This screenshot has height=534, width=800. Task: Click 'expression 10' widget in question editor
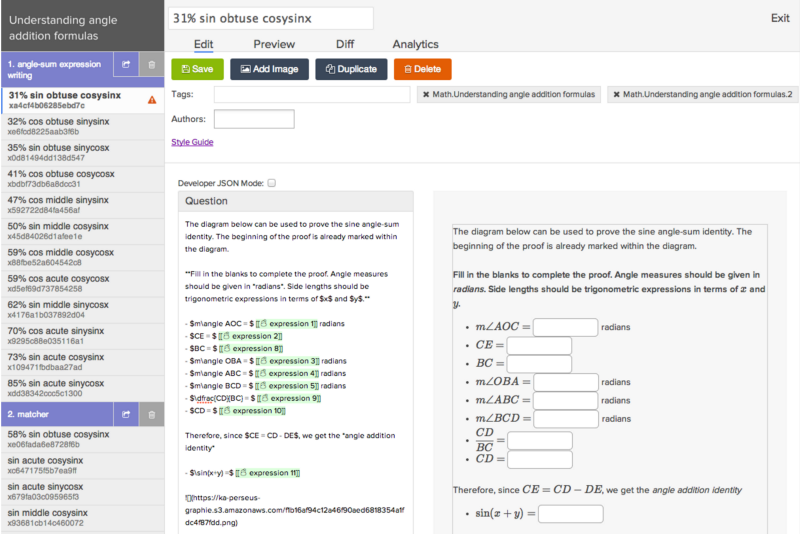click(x=253, y=411)
